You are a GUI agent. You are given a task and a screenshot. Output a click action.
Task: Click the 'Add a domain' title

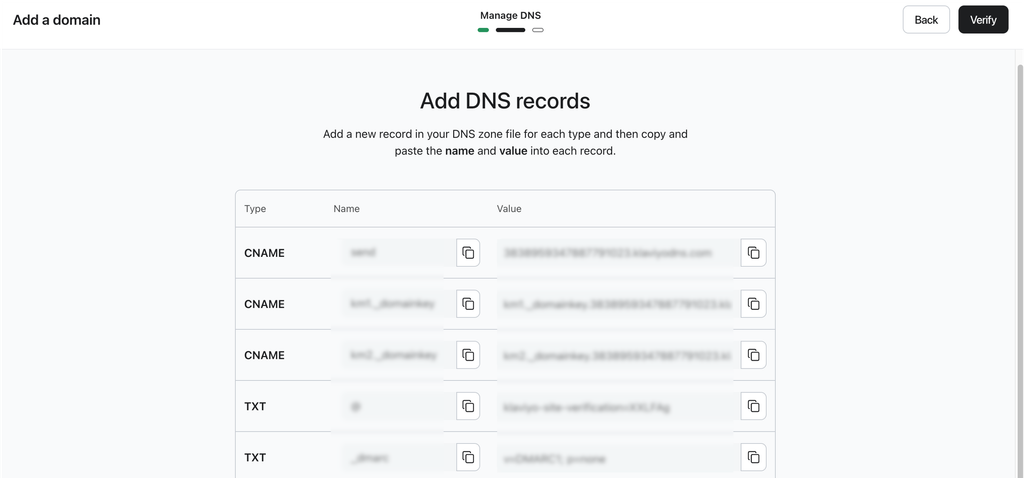point(57,20)
